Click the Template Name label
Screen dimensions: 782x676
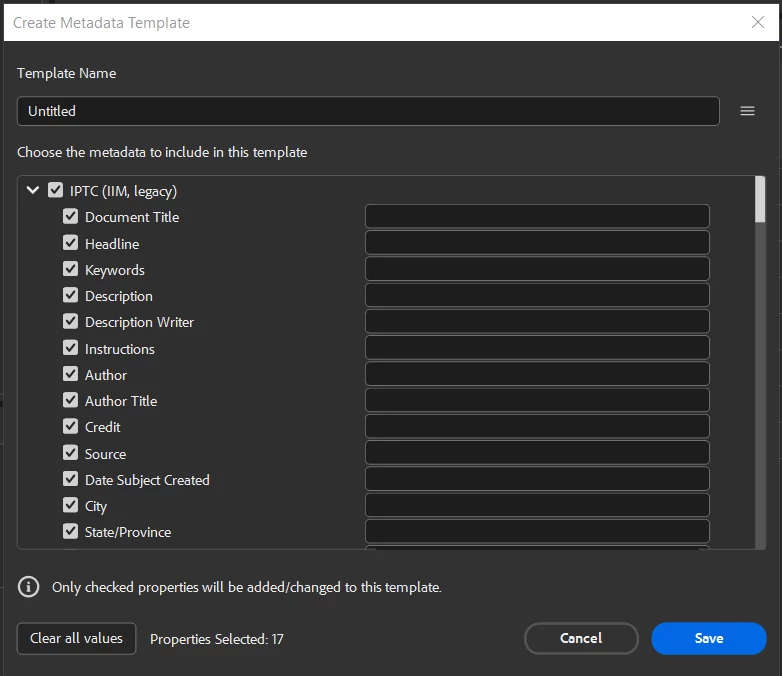coord(66,73)
